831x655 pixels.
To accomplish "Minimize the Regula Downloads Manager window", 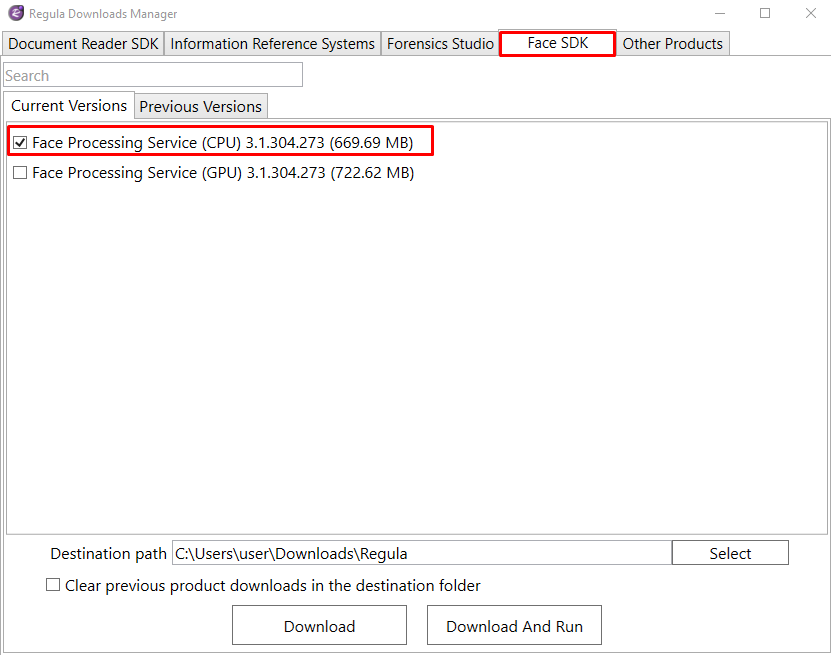I will click(720, 13).
